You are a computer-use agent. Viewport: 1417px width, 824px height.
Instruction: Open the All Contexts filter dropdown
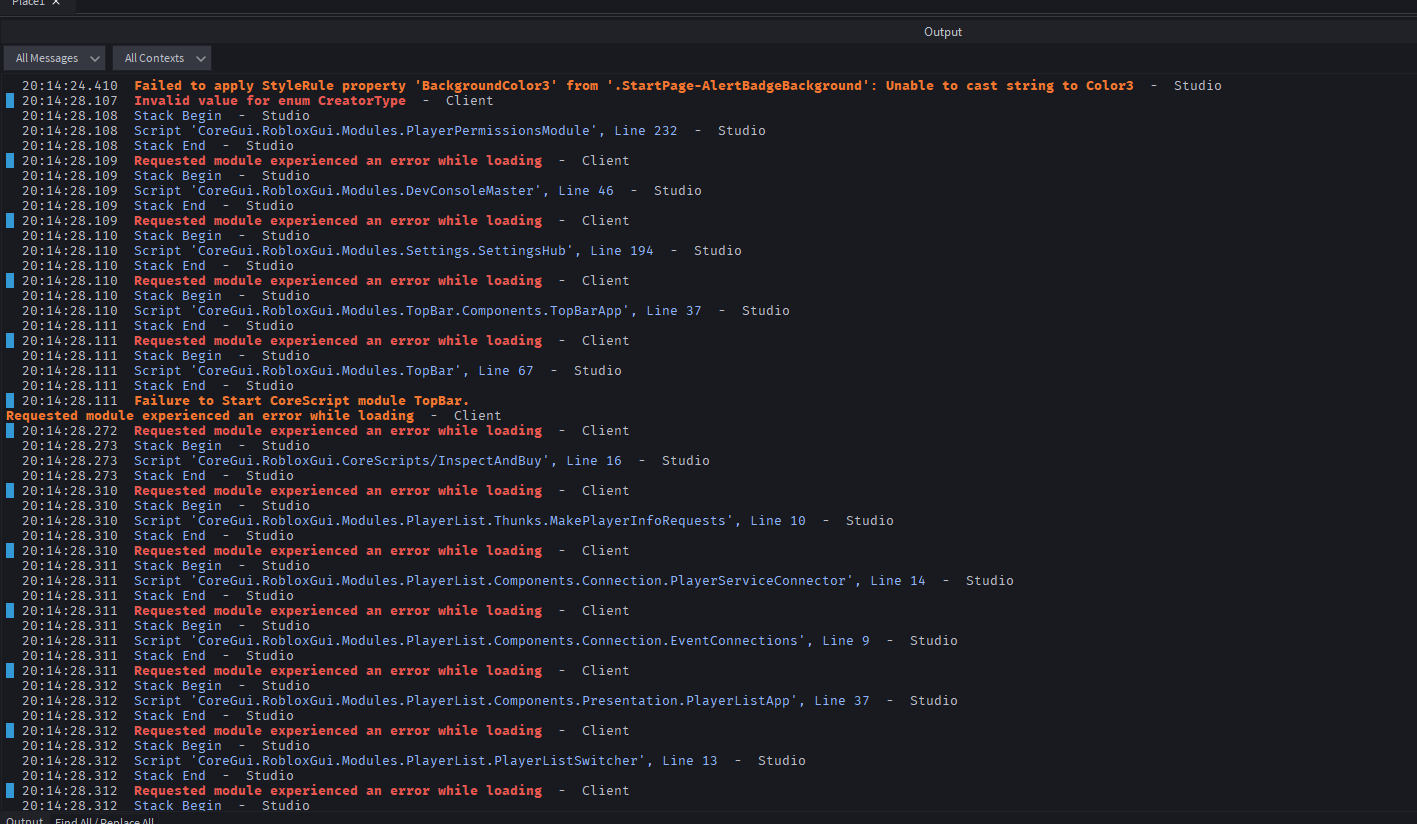click(161, 58)
